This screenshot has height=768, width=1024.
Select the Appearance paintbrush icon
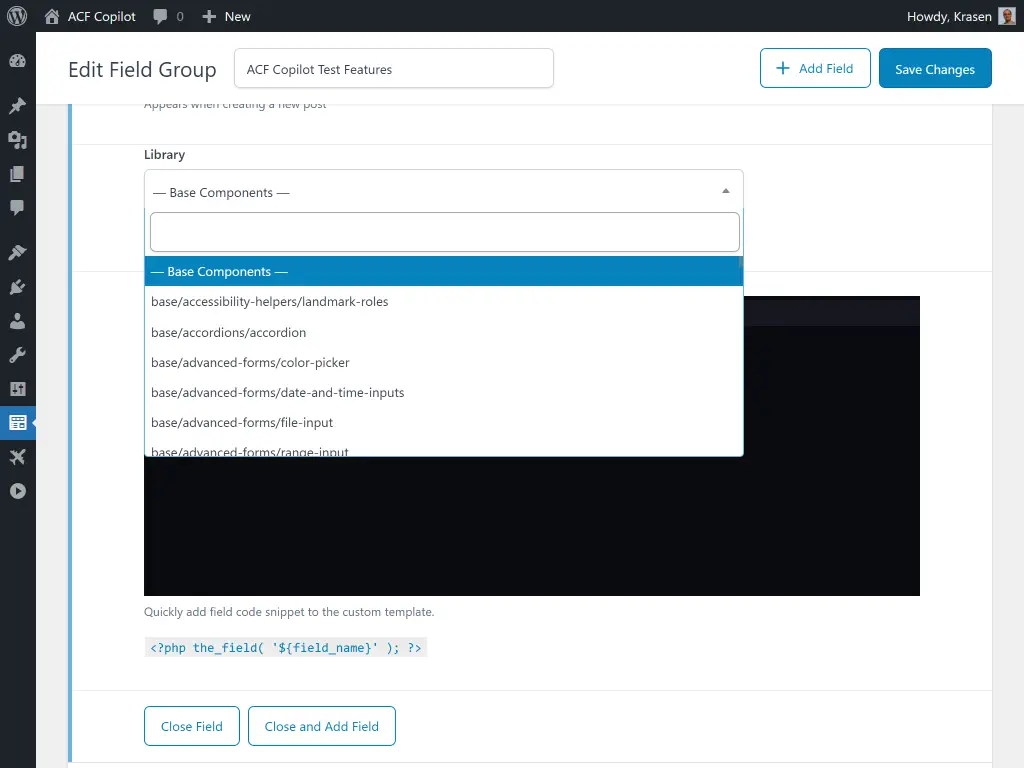point(18,252)
